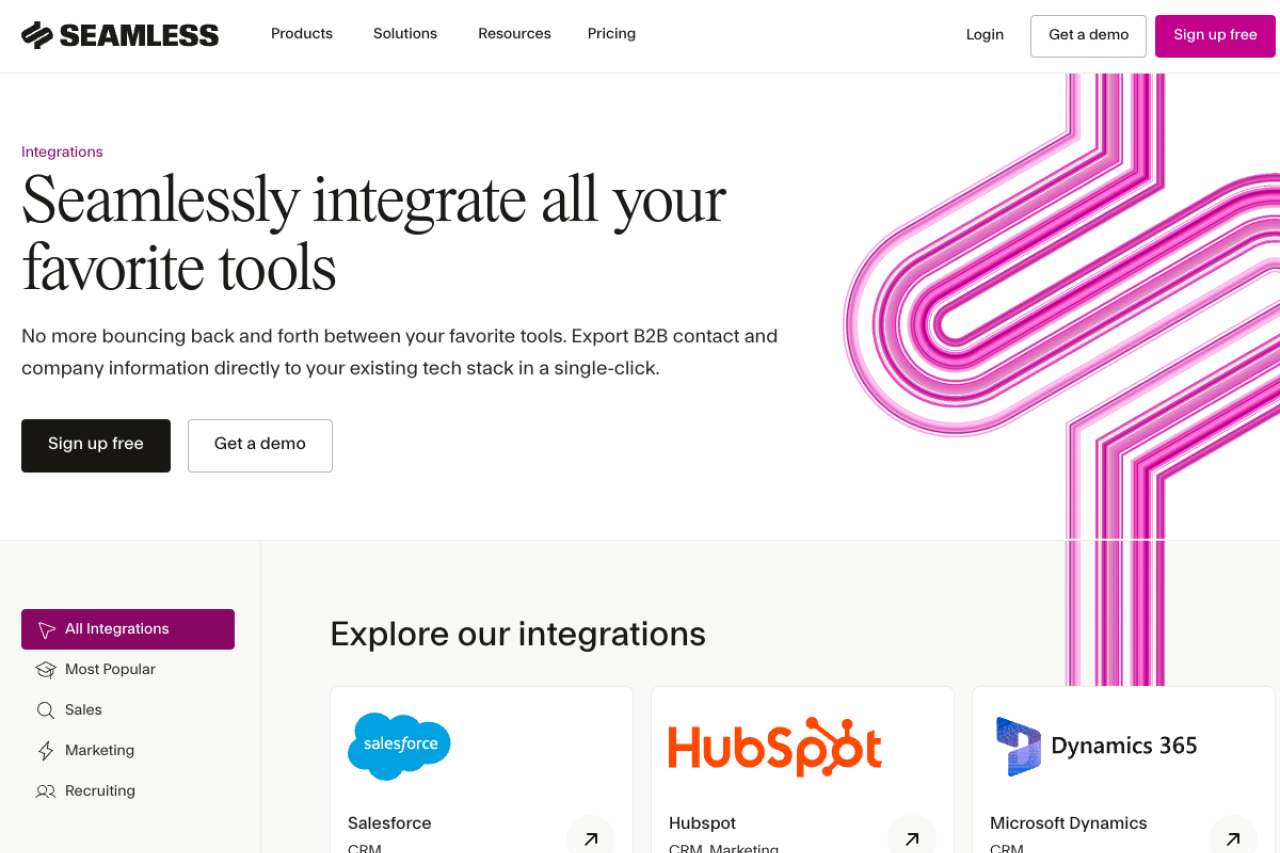Click header Get a demo button
Image resolution: width=1280 pixels, height=853 pixels.
coord(1089,36)
